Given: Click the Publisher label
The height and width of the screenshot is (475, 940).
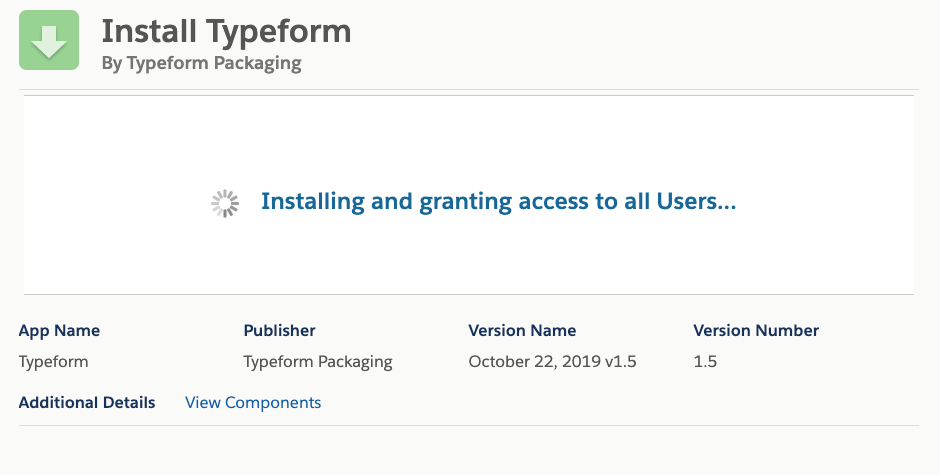Looking at the screenshot, I should coord(279,330).
